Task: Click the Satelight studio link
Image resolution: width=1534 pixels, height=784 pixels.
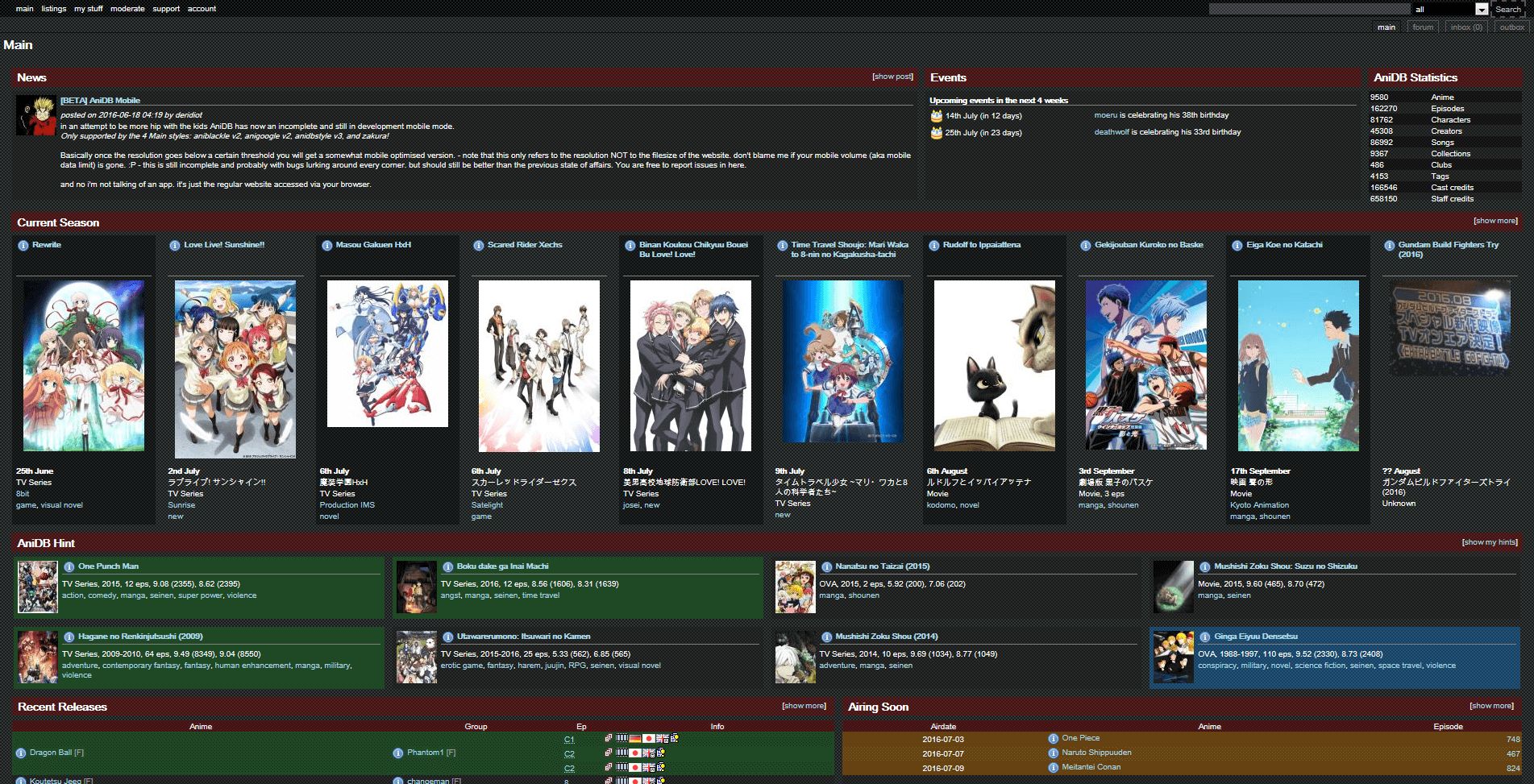Action: 487,505
